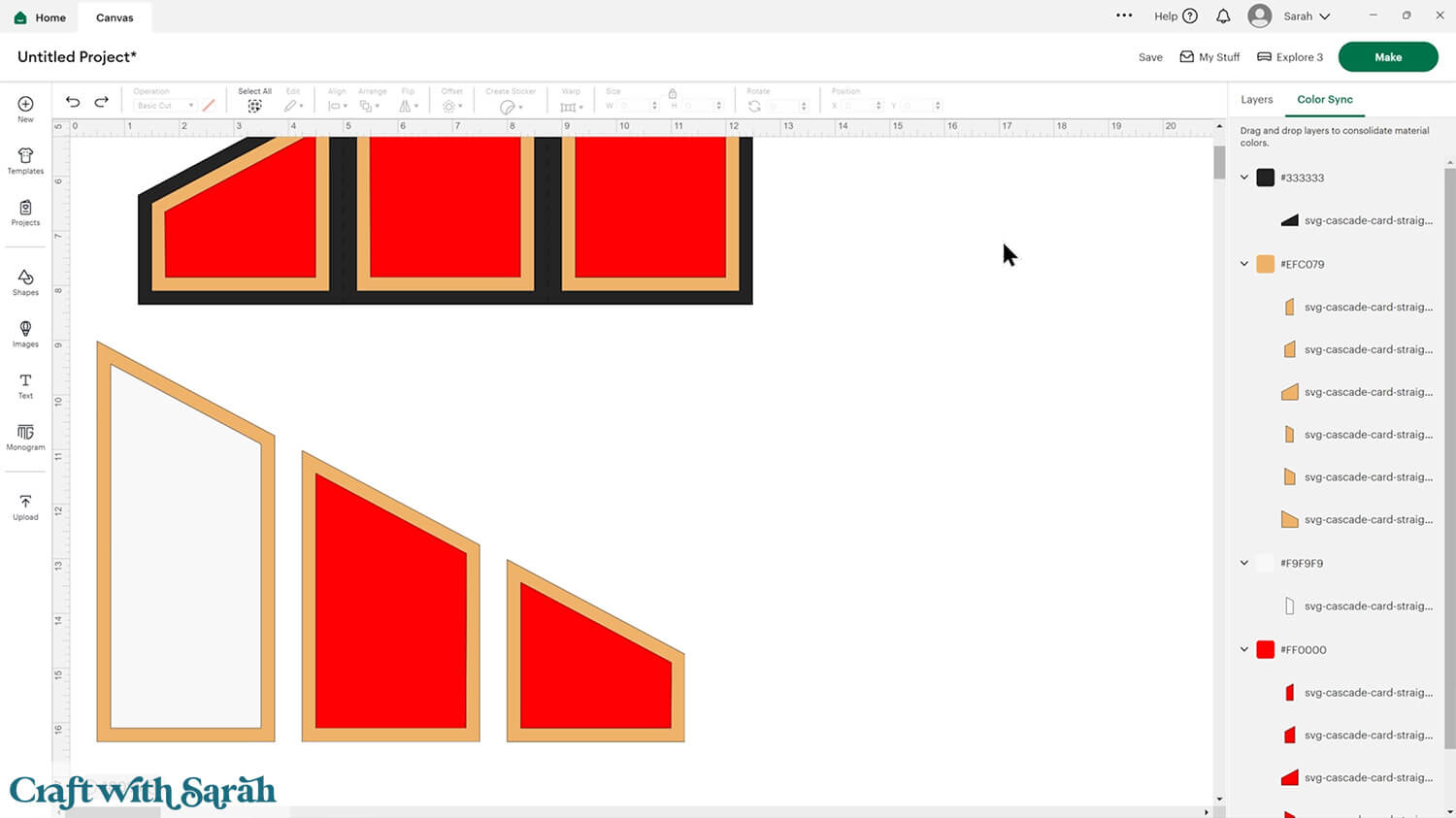Click the #EFC079 tan color swatch
The height and width of the screenshot is (818, 1456).
click(1265, 264)
